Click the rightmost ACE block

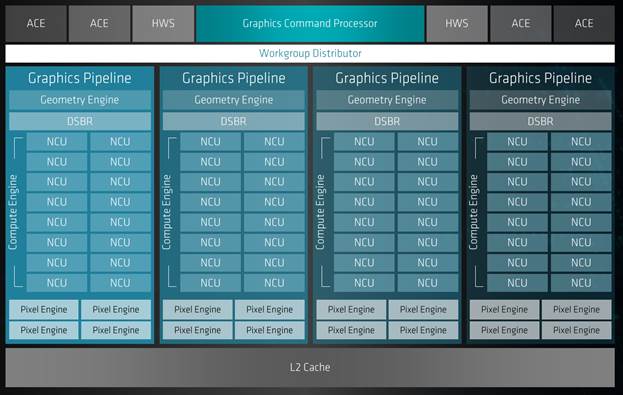(584, 23)
